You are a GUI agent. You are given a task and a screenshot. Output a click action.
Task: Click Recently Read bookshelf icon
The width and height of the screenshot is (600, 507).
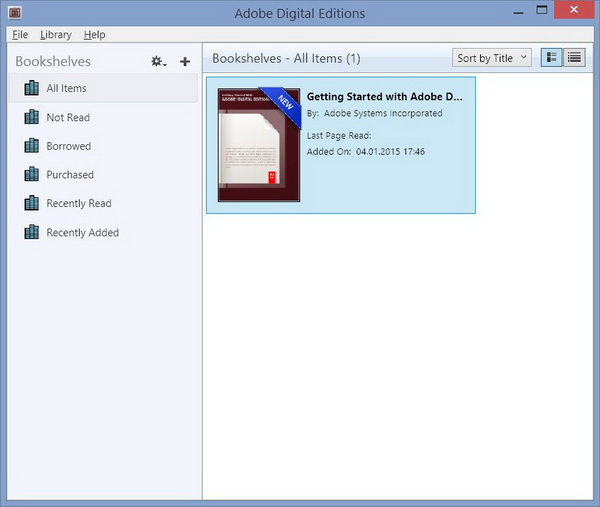pyautogui.click(x=31, y=203)
